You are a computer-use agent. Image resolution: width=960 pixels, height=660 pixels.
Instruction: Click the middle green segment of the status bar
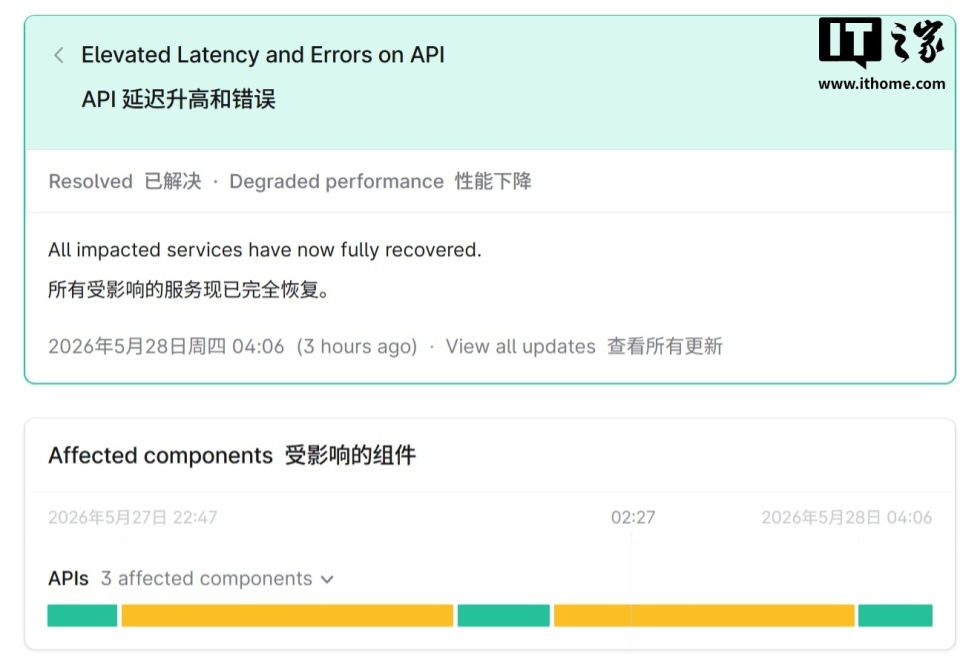[x=503, y=615]
